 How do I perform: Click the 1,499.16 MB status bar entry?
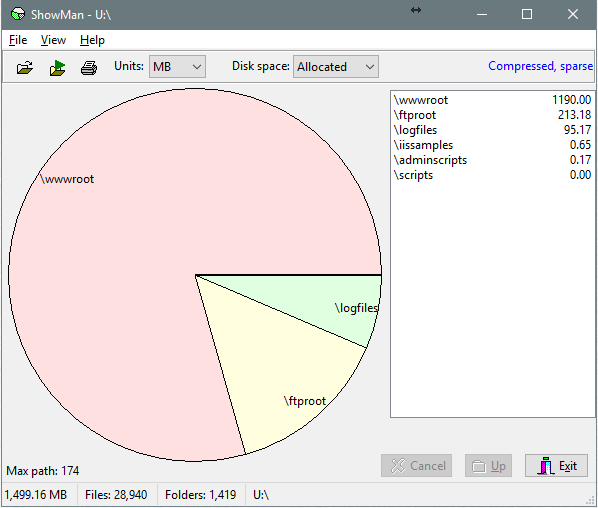tap(36, 495)
